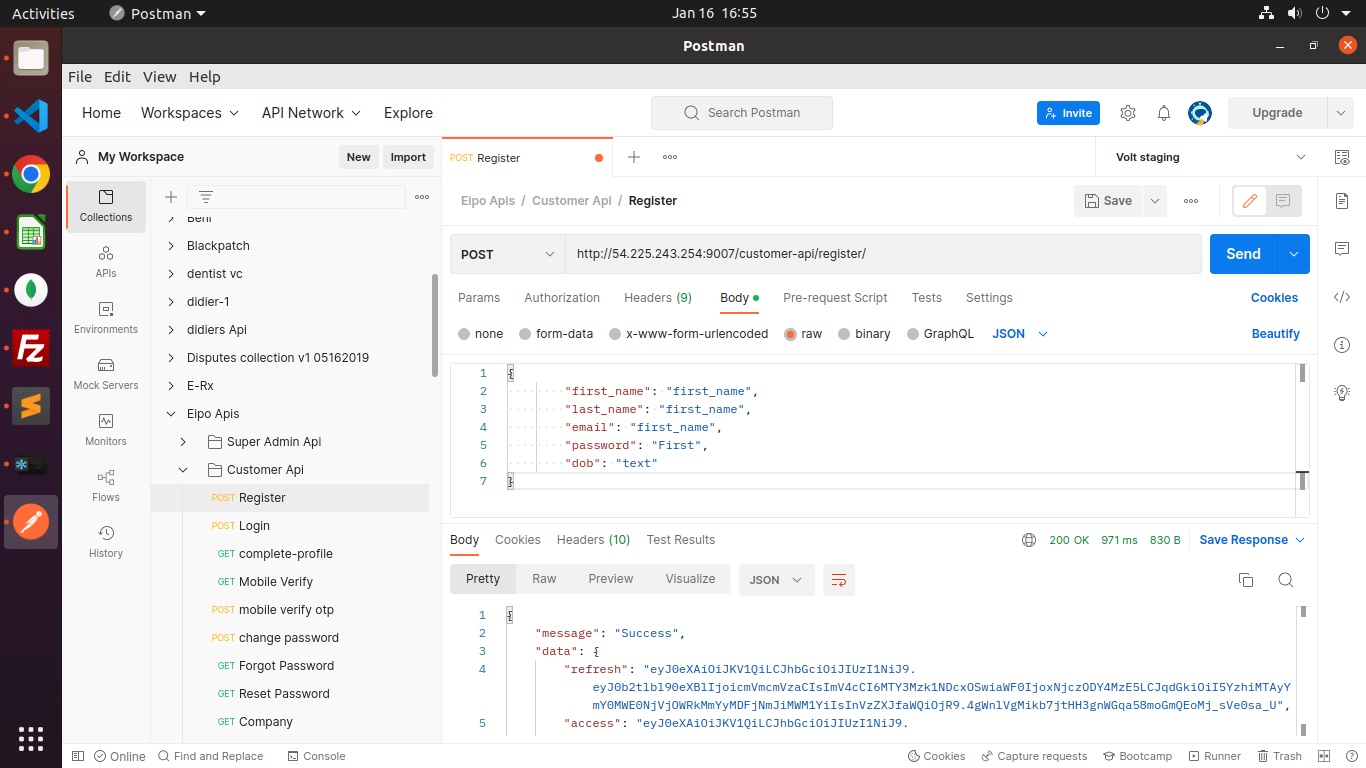Switch to the Headers request tab

point(657,298)
